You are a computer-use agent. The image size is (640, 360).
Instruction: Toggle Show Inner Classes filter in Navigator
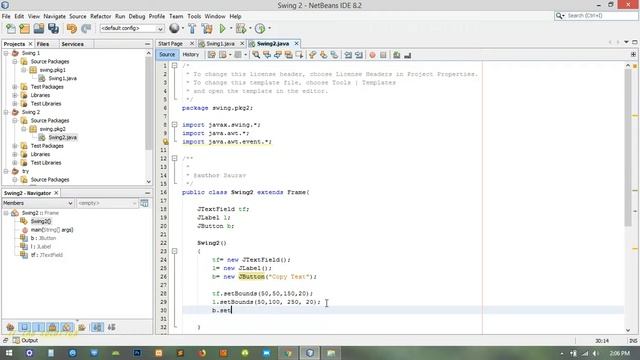(x=67, y=327)
